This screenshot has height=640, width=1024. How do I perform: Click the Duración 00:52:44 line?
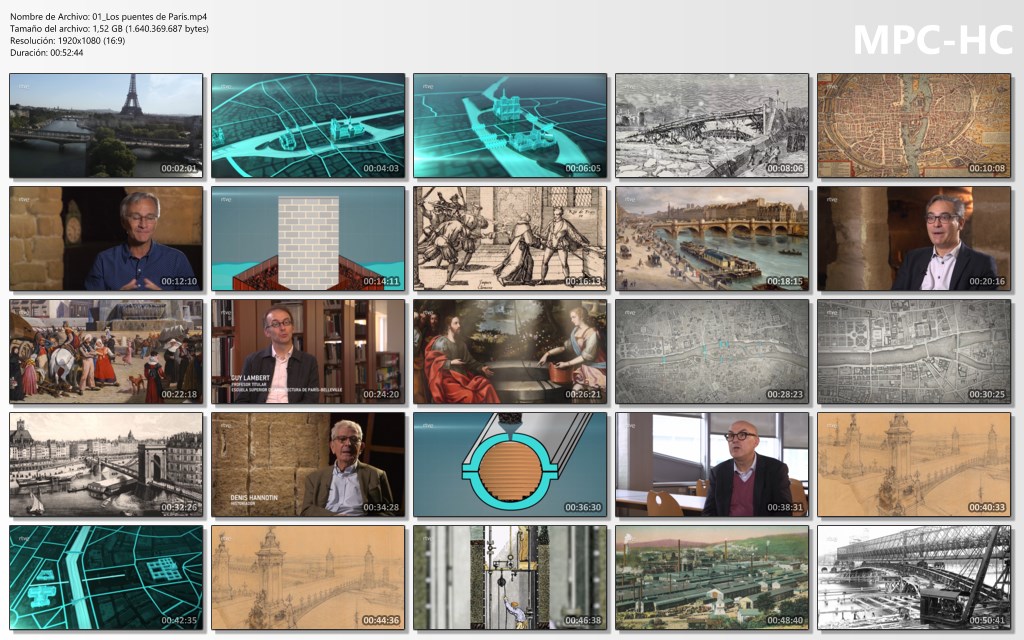(46, 52)
